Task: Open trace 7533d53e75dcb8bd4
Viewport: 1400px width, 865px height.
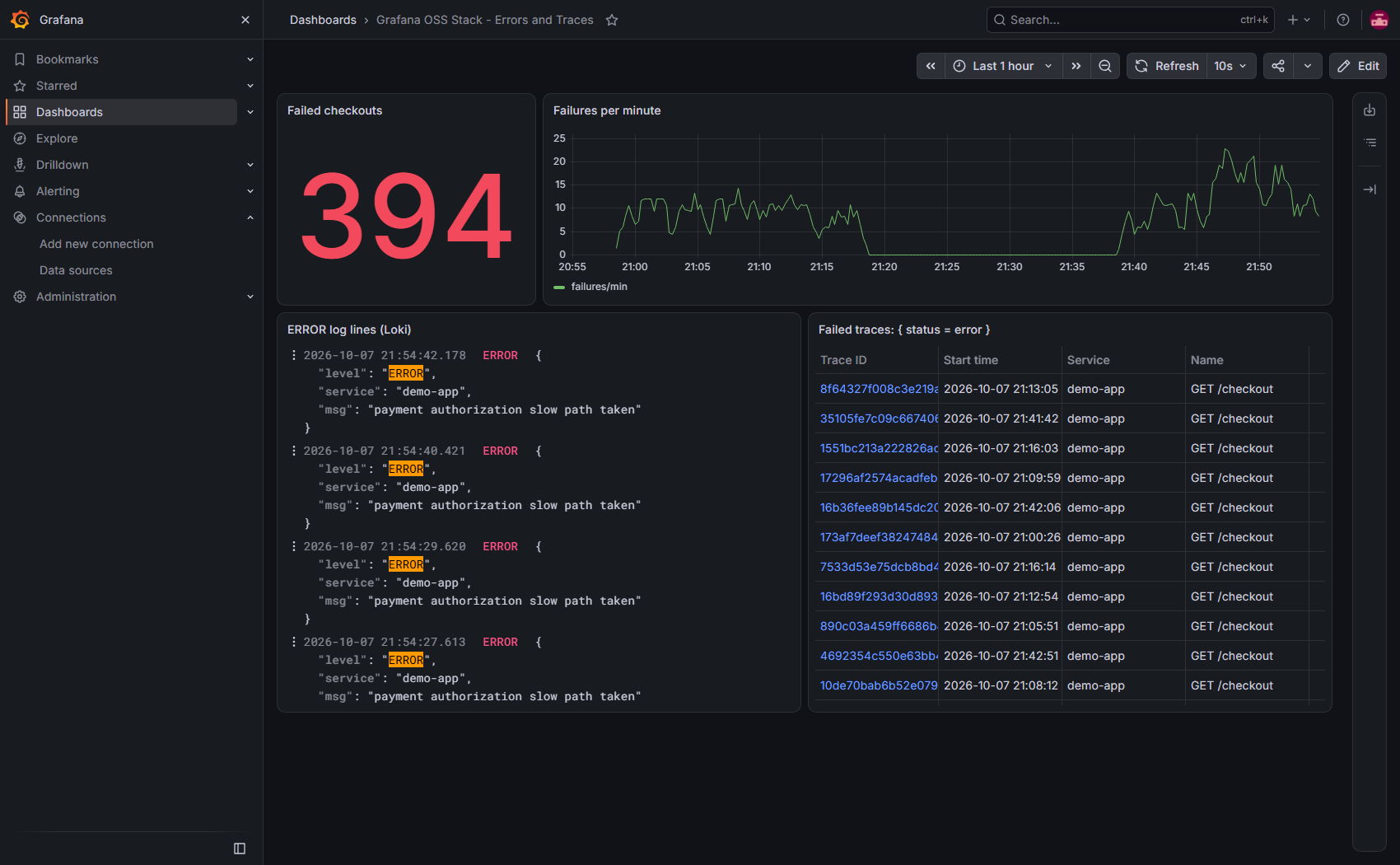Action: click(x=879, y=567)
